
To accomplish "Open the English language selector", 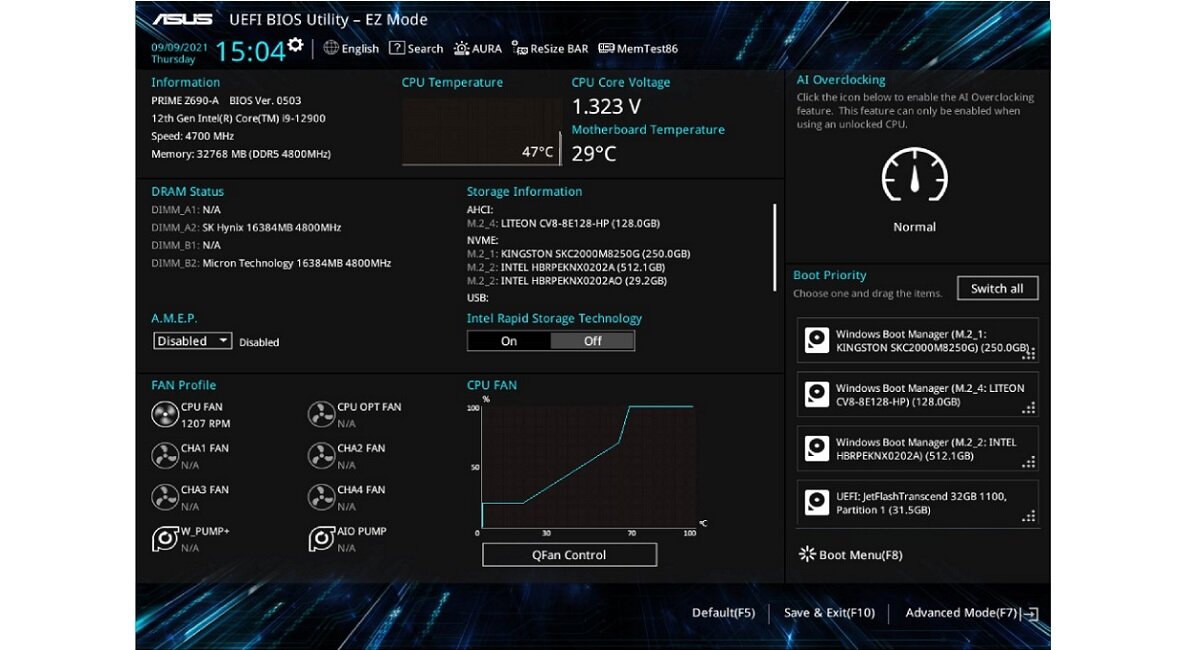I will 352,48.
